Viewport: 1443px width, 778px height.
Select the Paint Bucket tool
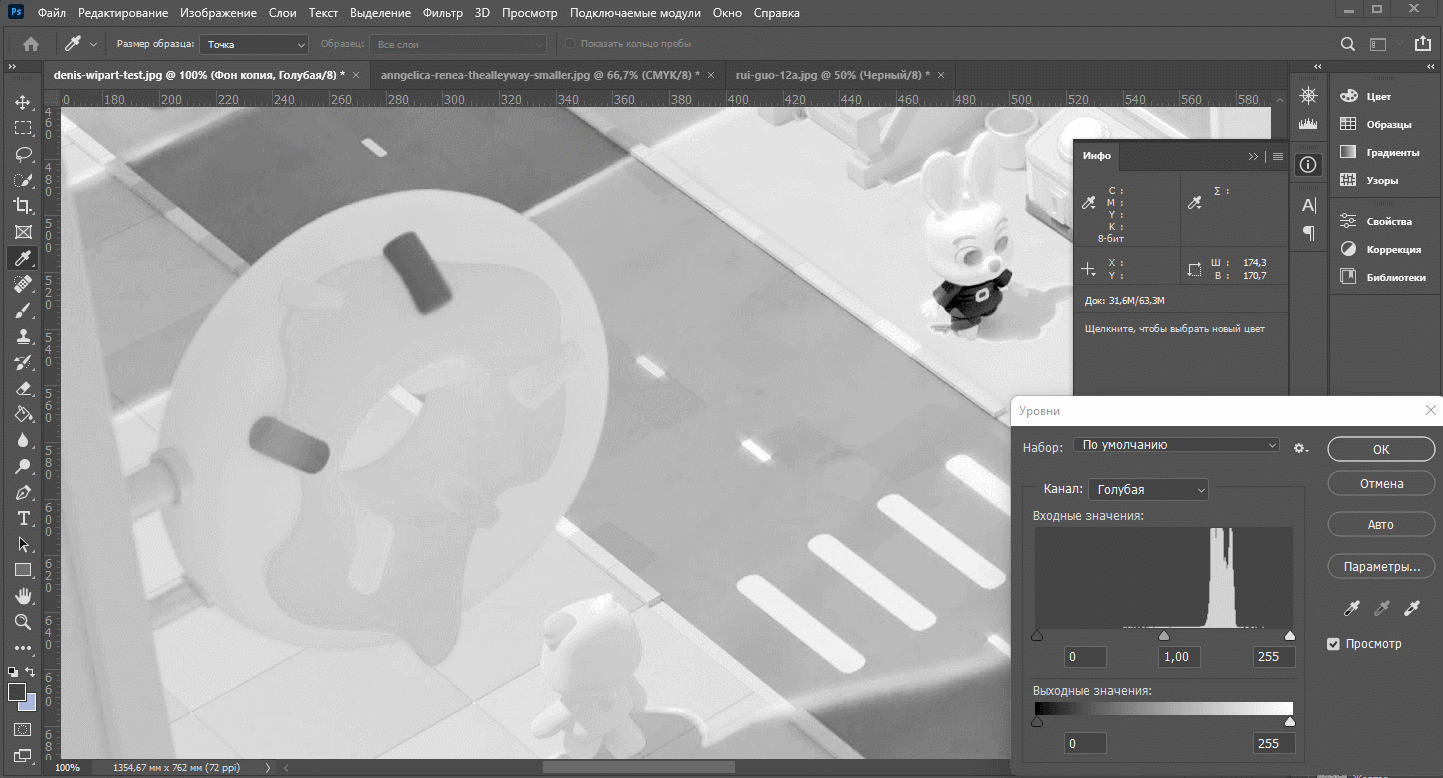click(x=22, y=415)
